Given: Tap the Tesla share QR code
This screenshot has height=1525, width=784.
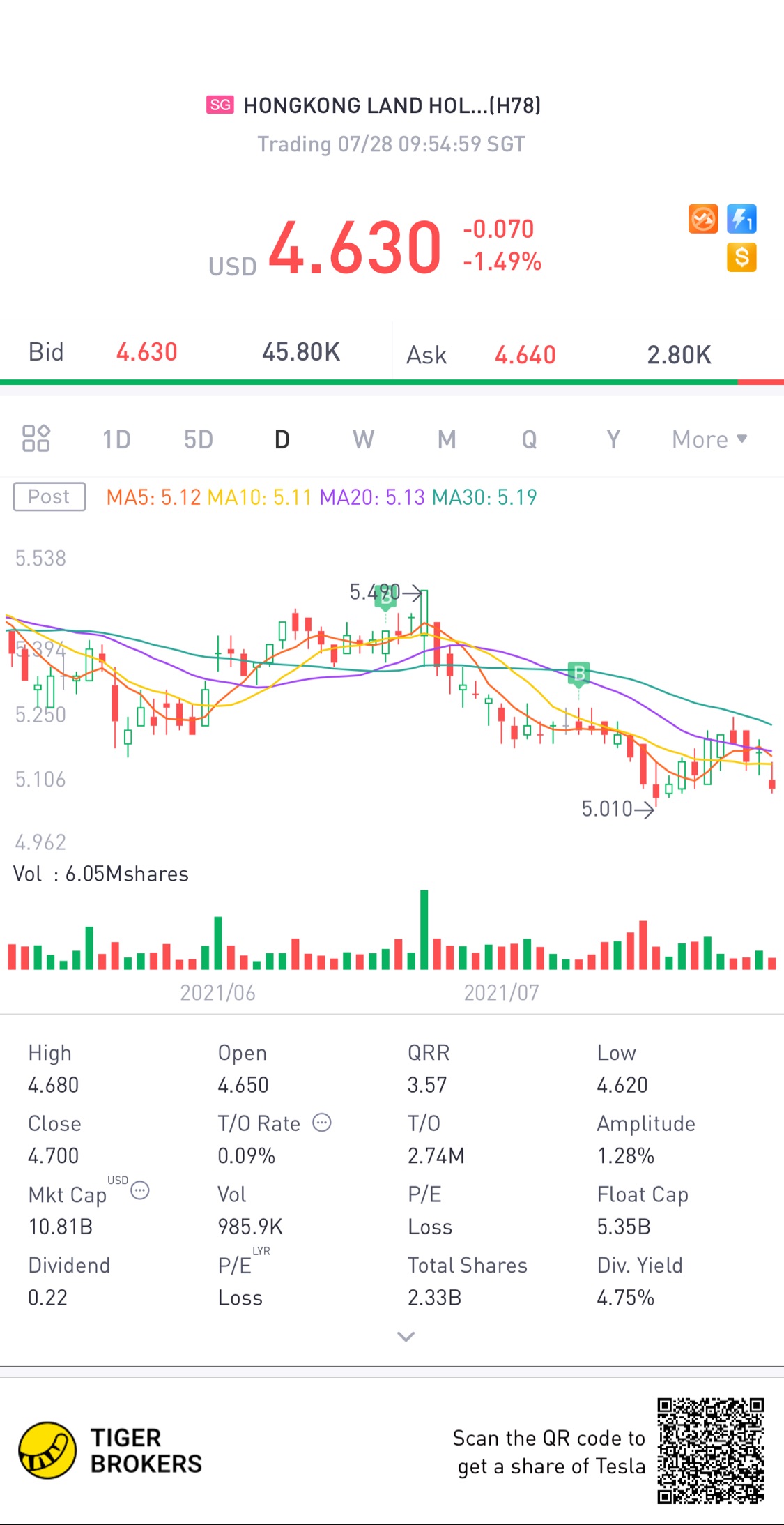Looking at the screenshot, I should pyautogui.click(x=711, y=1451).
